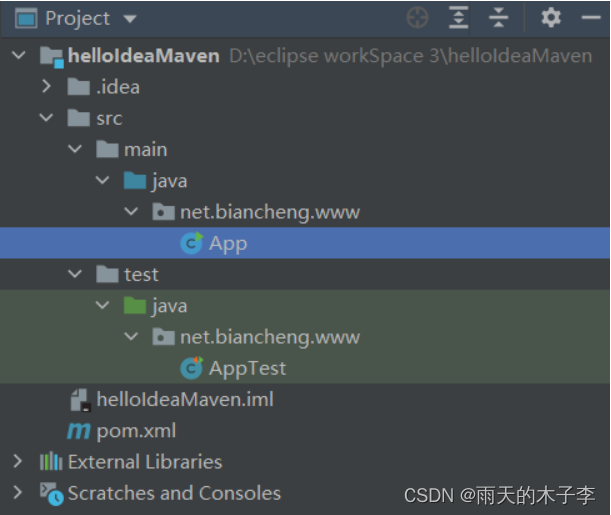Click the Project panel window icon
611x515 pixels.
click(x=26, y=18)
